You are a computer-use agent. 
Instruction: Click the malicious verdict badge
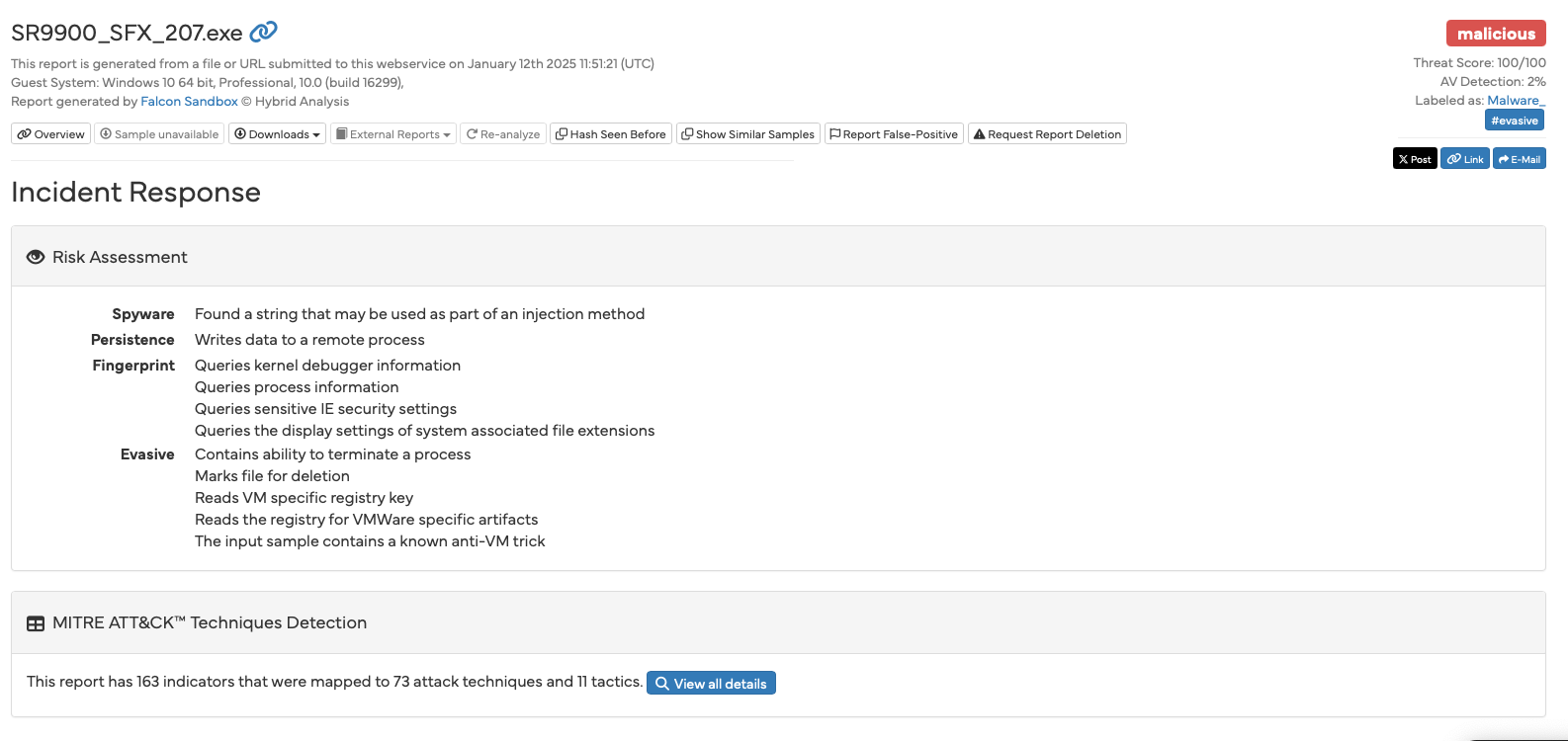(1496, 34)
